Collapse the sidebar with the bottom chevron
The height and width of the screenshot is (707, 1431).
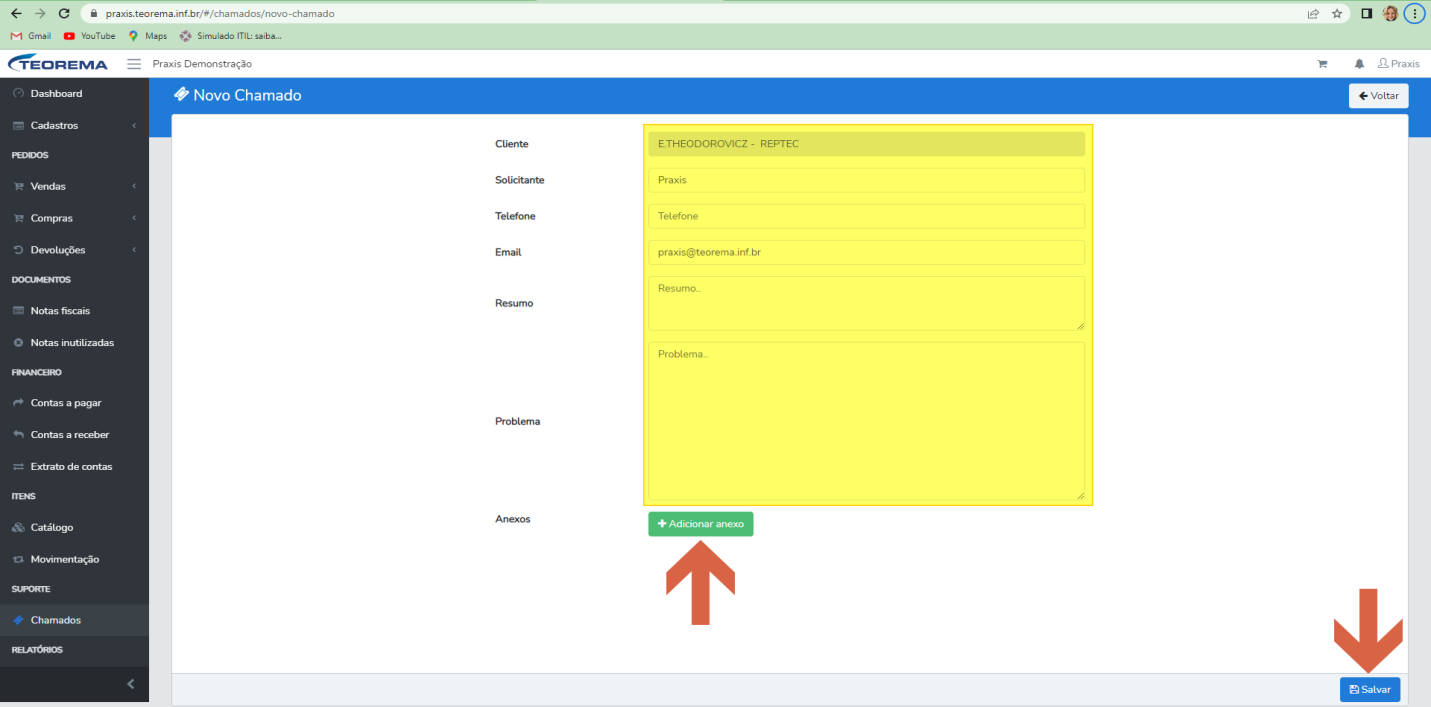point(130,685)
